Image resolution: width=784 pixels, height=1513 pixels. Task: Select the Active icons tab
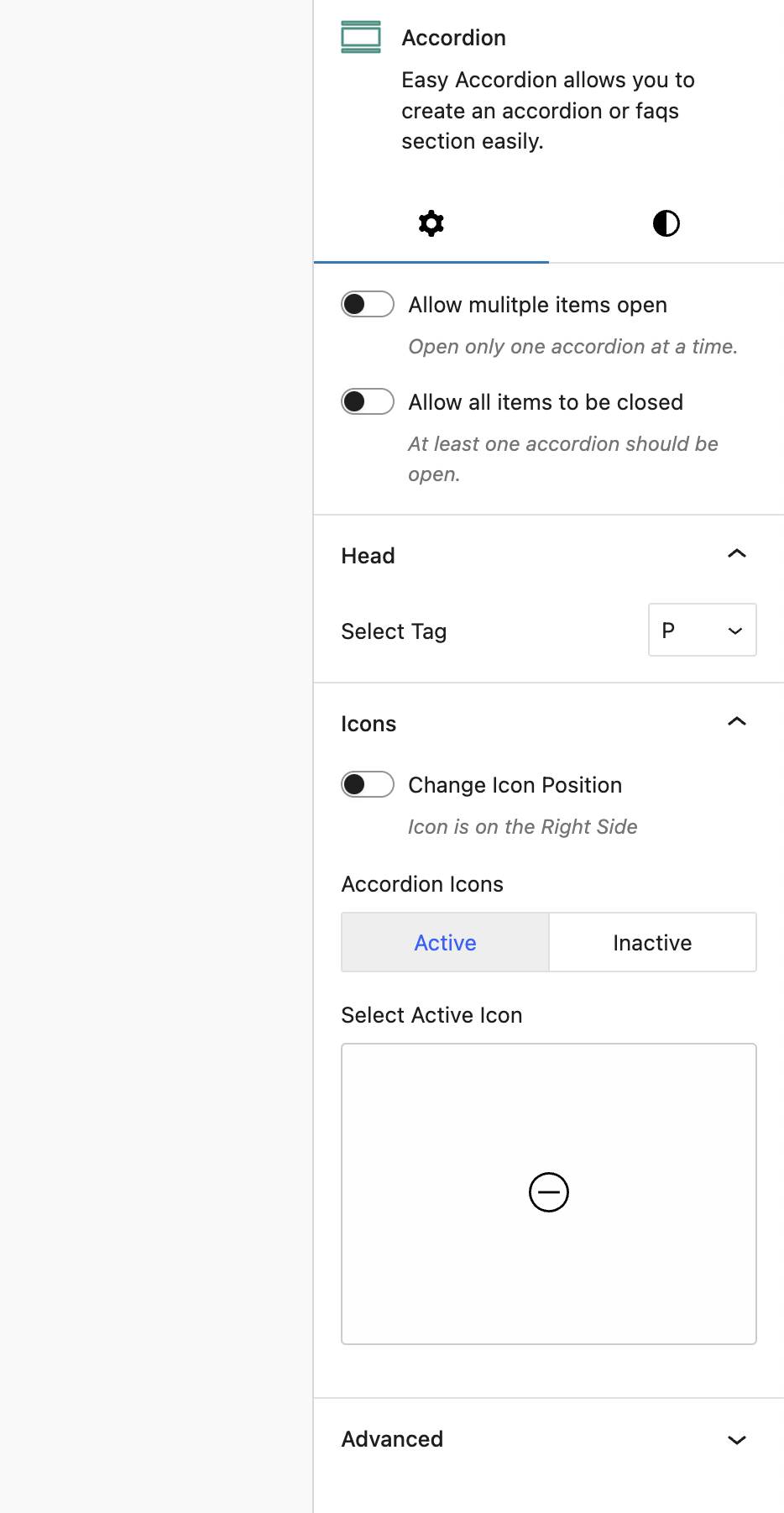(445, 943)
